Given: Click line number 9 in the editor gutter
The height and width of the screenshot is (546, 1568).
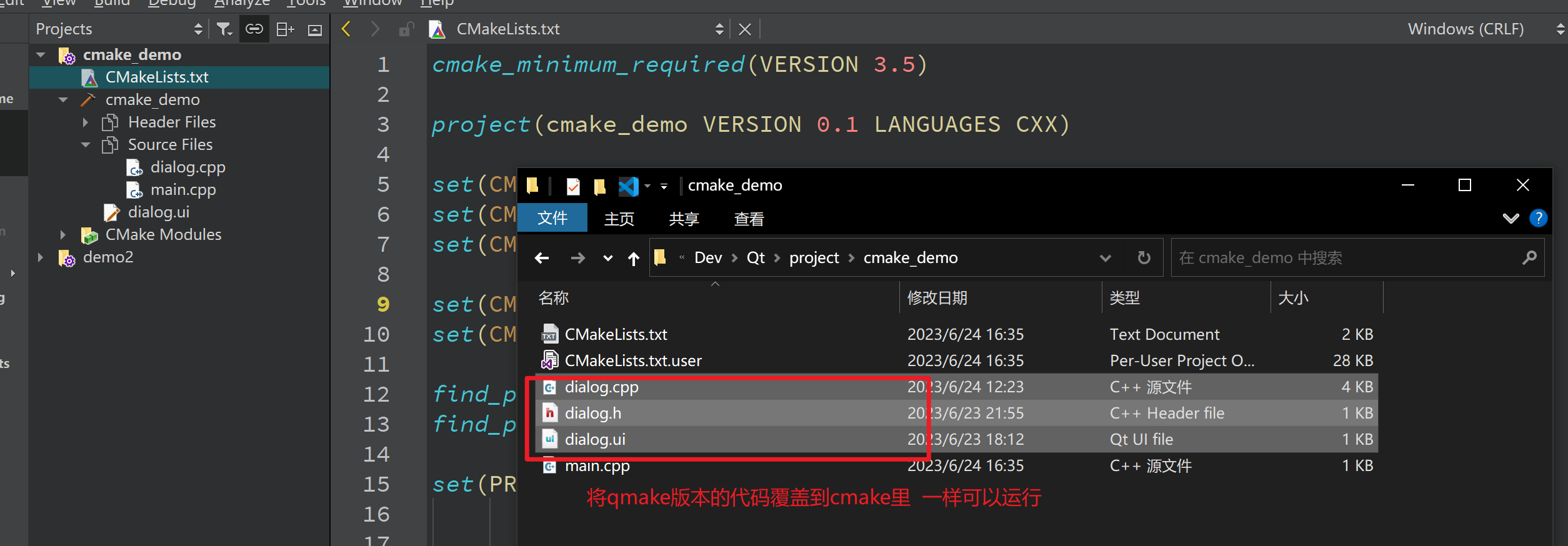Looking at the screenshot, I should (x=382, y=304).
